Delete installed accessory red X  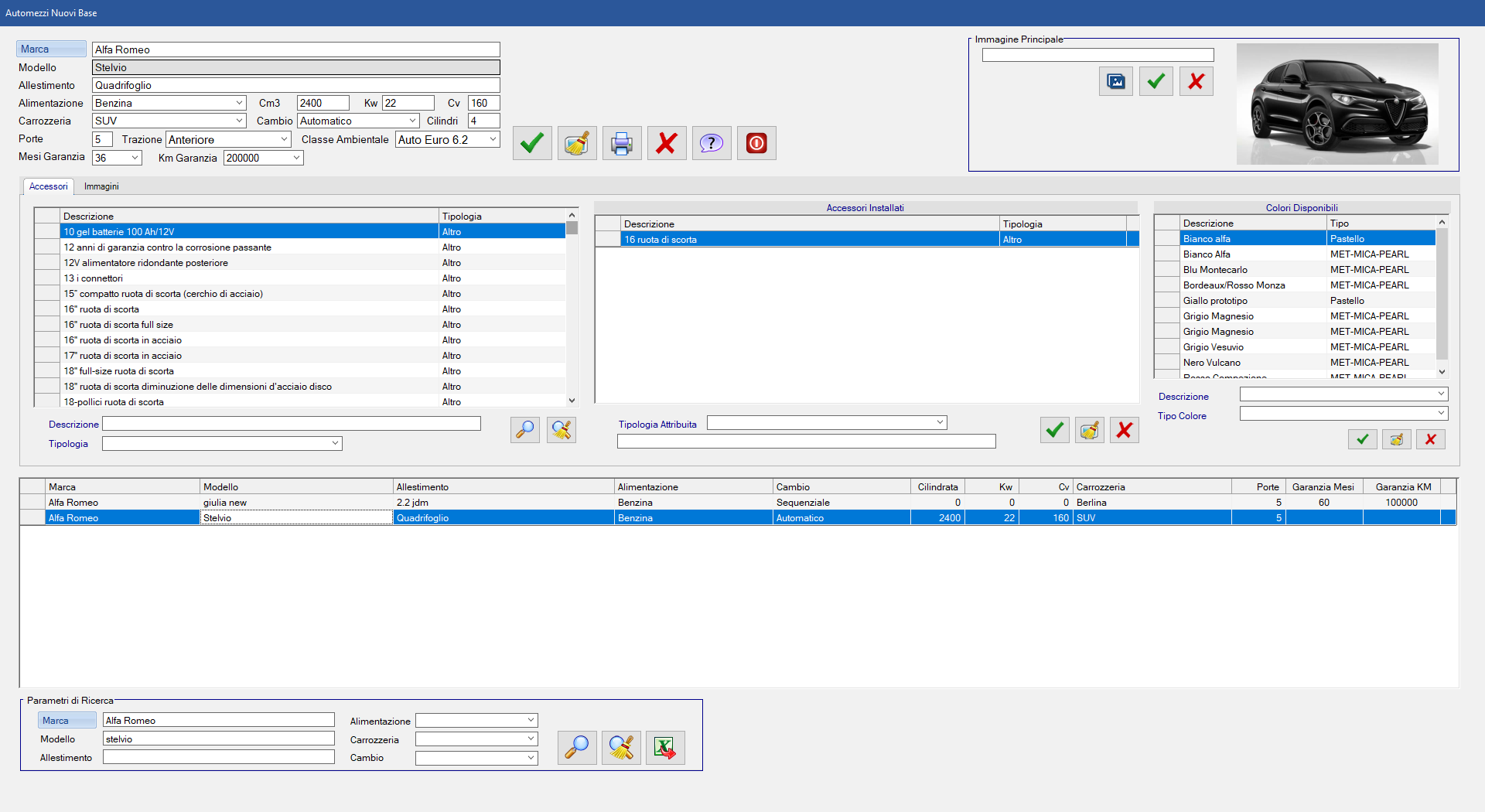[1125, 429]
